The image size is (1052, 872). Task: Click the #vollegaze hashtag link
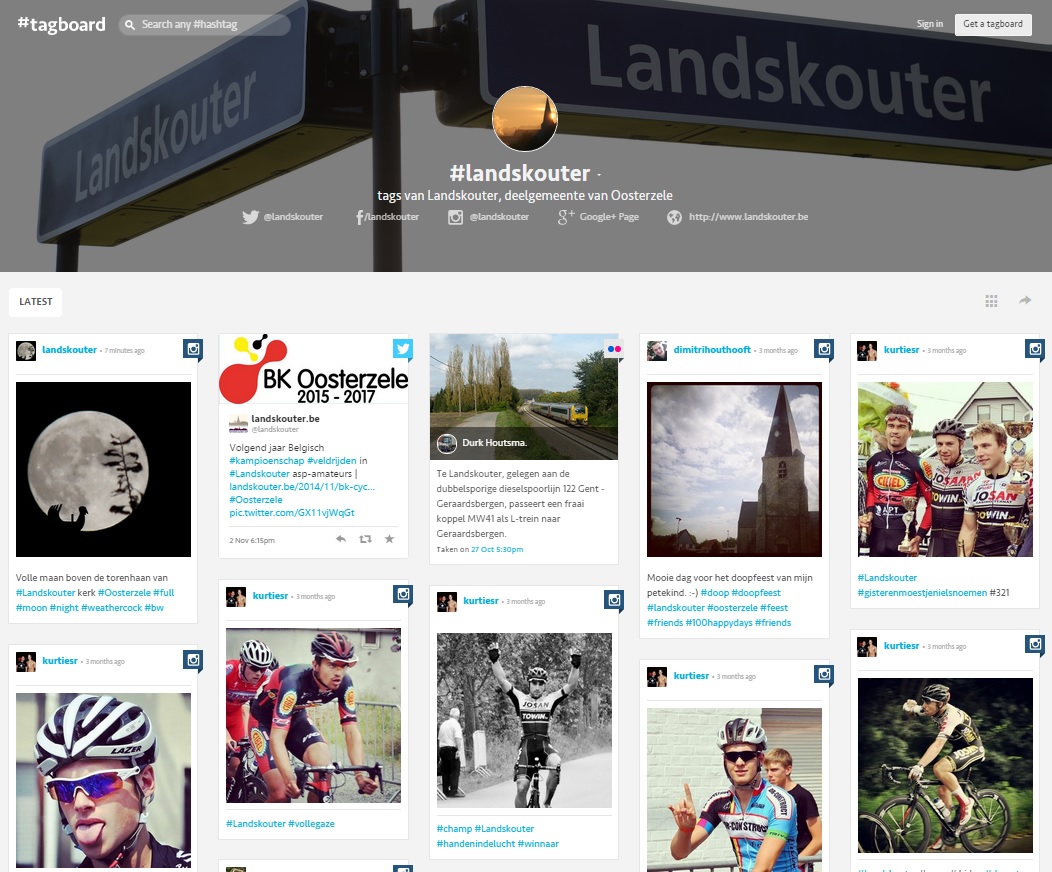coord(311,824)
